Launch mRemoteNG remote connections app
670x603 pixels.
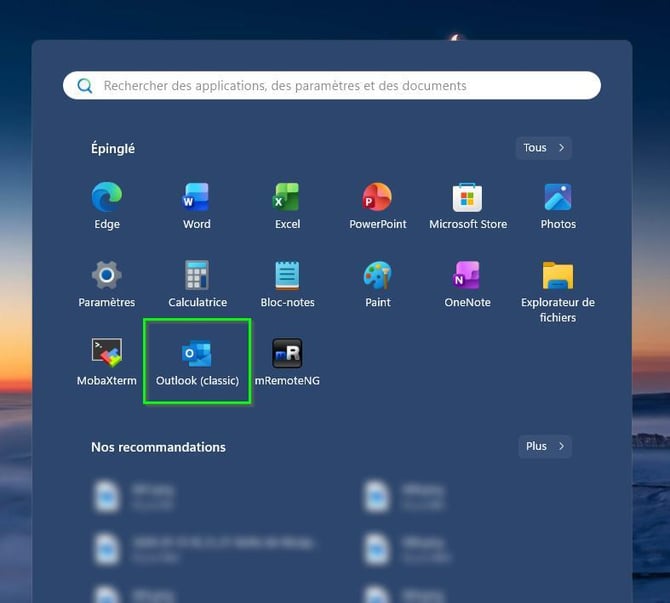(x=287, y=362)
